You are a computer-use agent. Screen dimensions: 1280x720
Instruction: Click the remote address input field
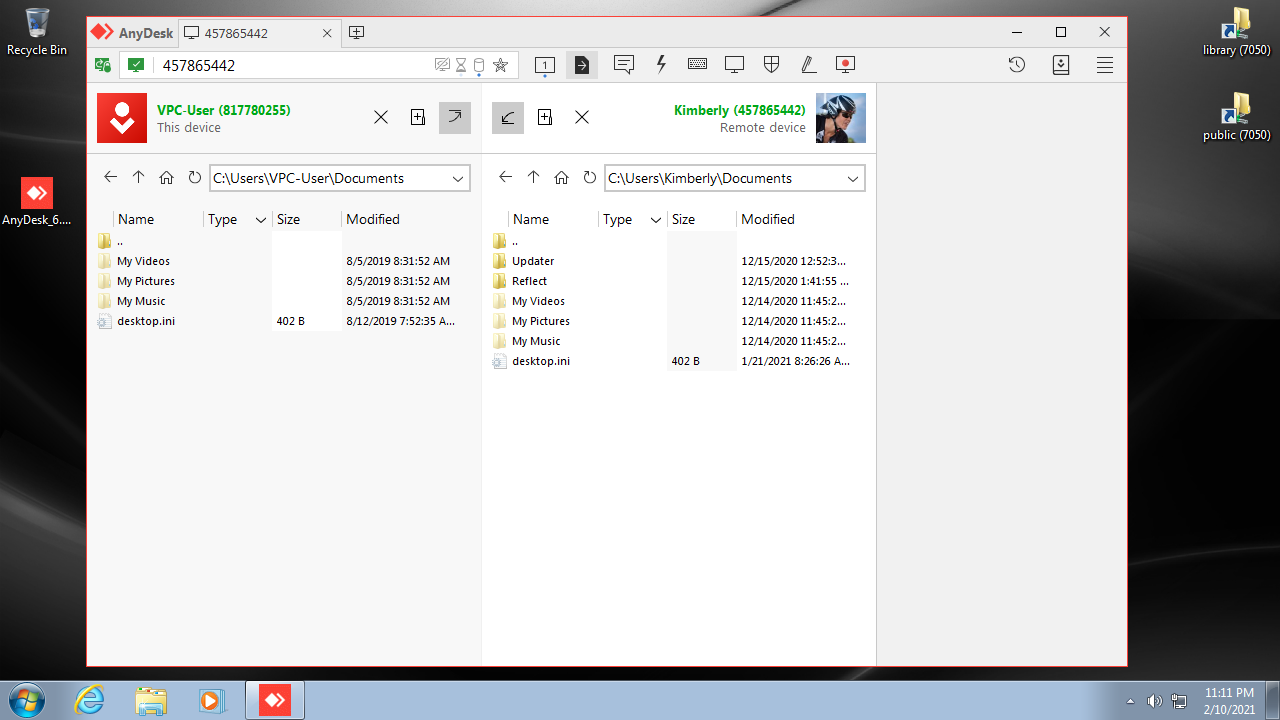pos(295,66)
